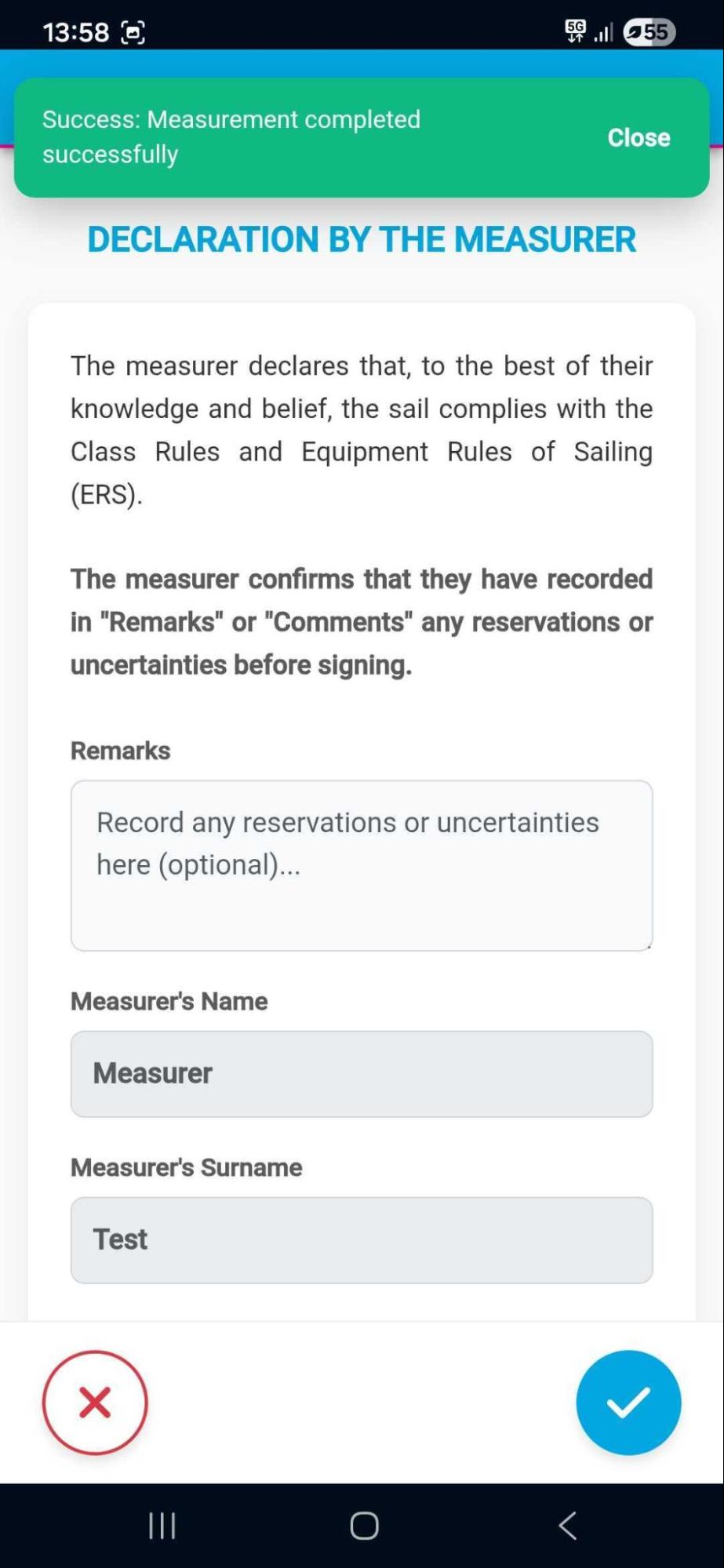Viewport: 724px width, 1568px height.
Task: Tap the success message text
Action: pos(231,136)
